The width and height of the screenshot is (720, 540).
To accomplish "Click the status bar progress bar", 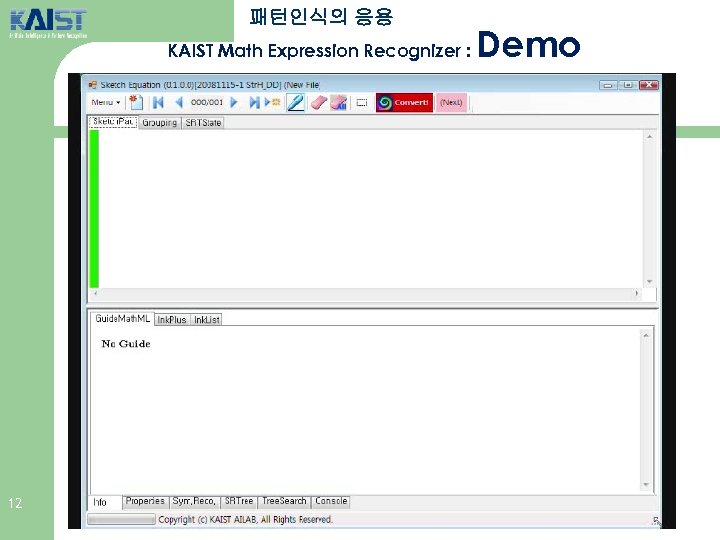I will click(x=121, y=519).
